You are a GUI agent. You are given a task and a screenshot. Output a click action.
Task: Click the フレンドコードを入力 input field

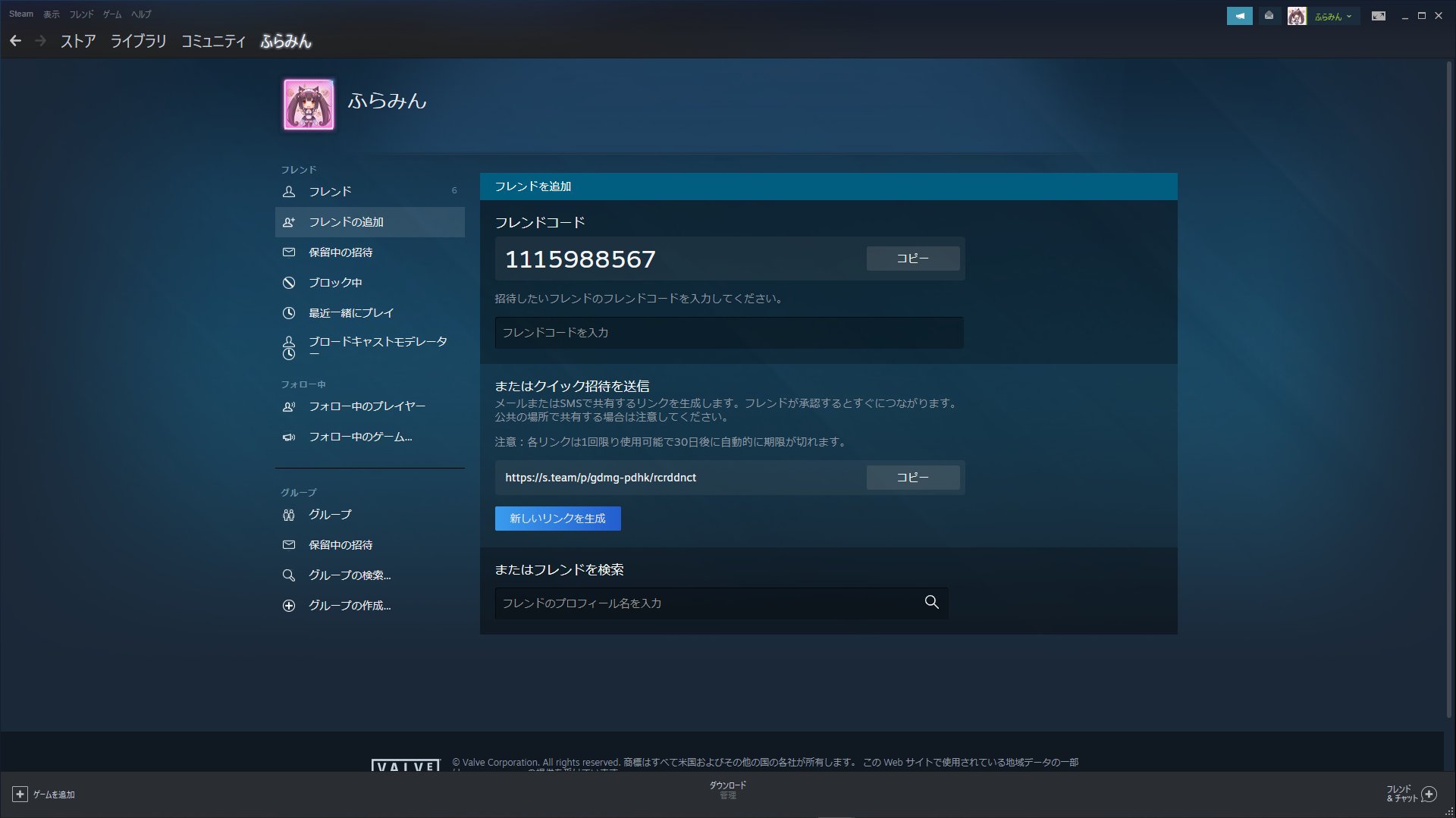tap(730, 333)
